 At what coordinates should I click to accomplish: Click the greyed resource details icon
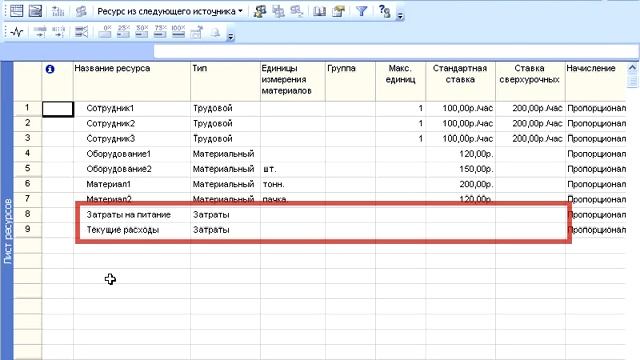279,11
